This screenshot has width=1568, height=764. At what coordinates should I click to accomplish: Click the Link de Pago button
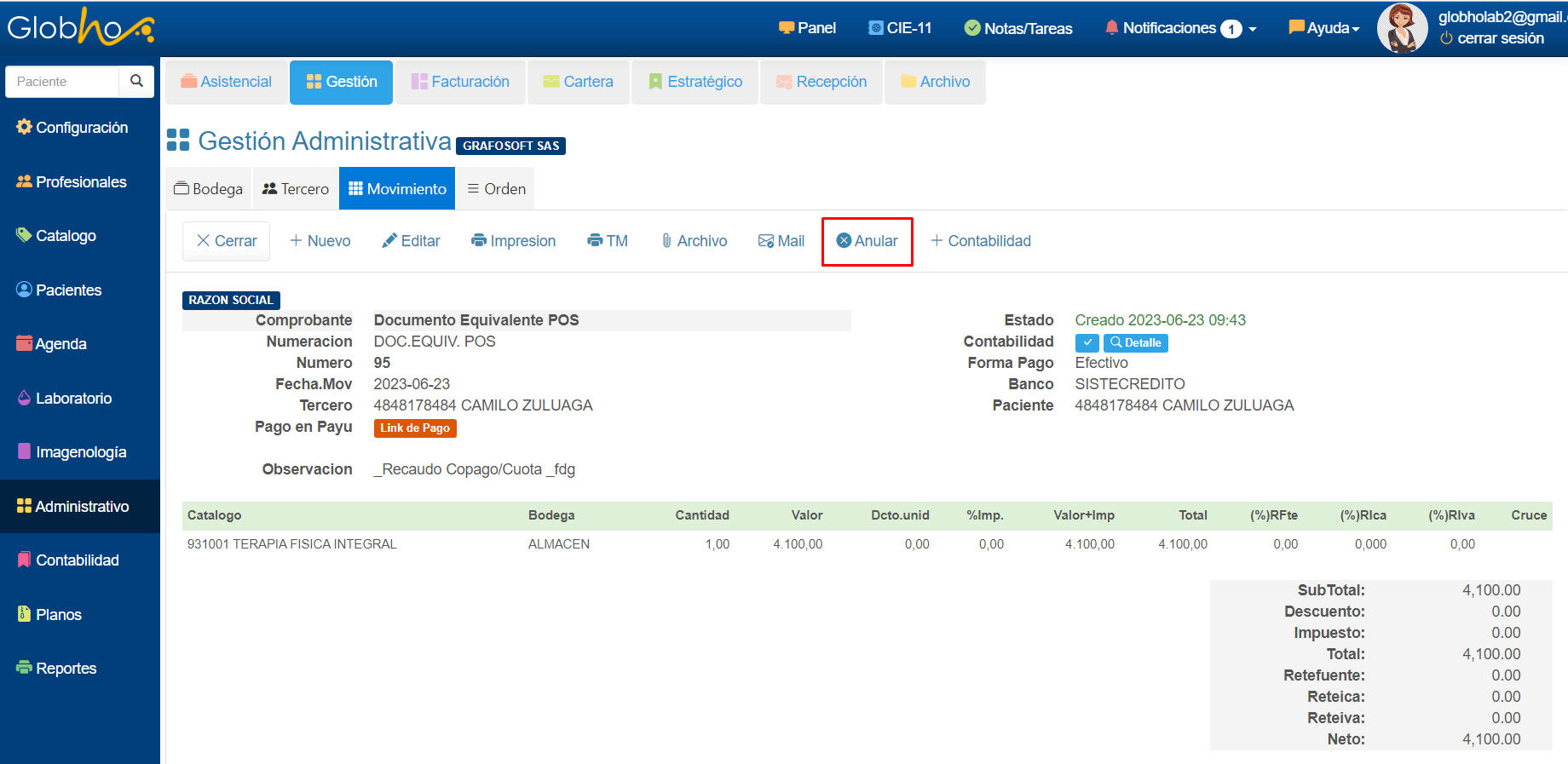point(415,428)
